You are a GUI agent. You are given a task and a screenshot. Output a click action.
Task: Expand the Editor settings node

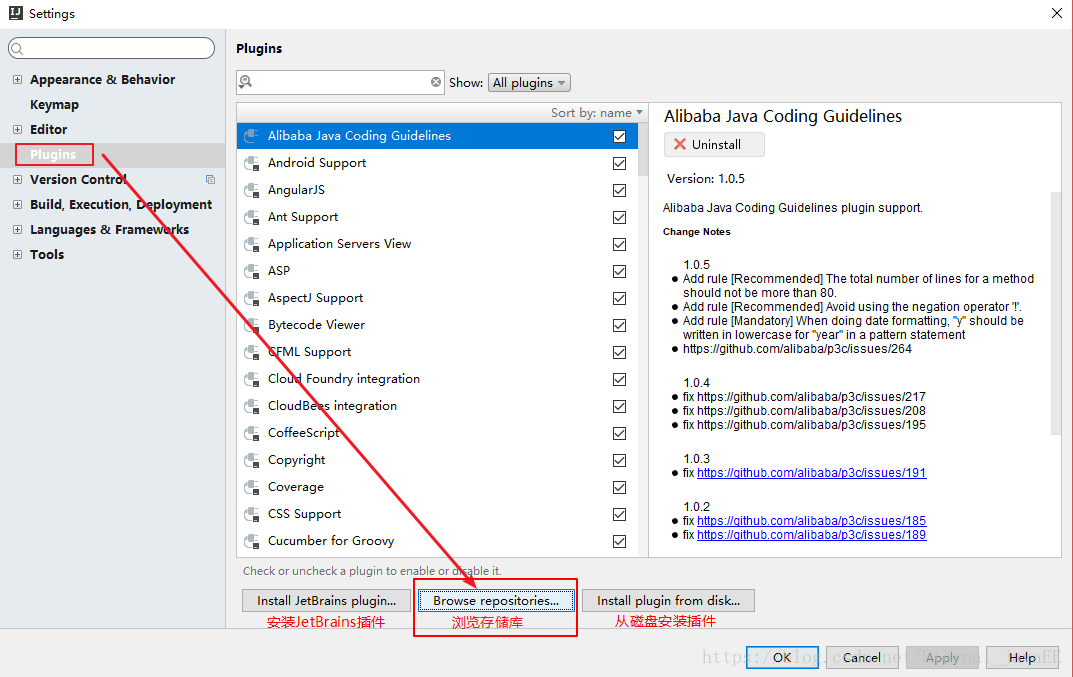[x=17, y=129]
